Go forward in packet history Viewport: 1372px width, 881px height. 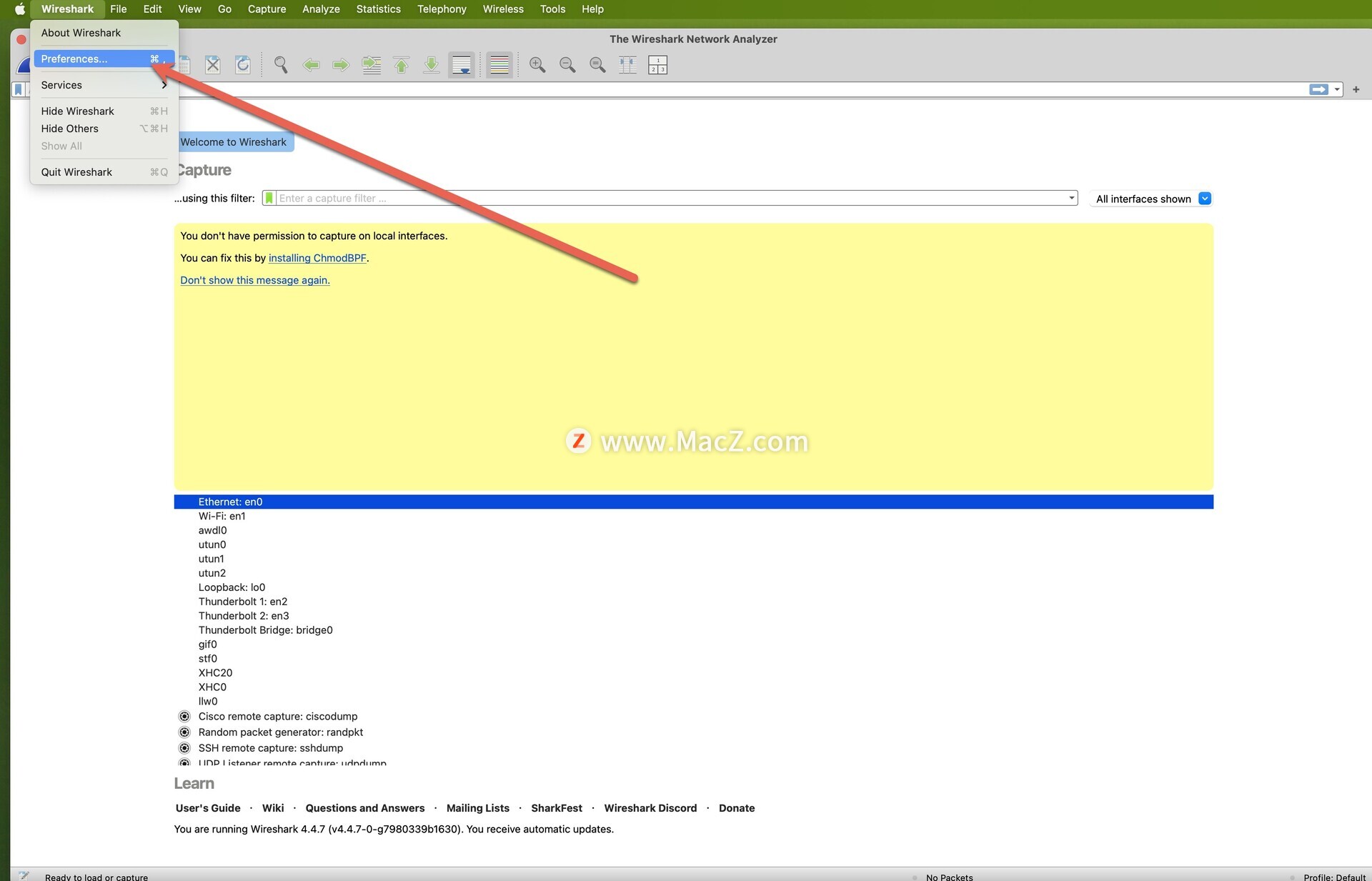pyautogui.click(x=341, y=65)
